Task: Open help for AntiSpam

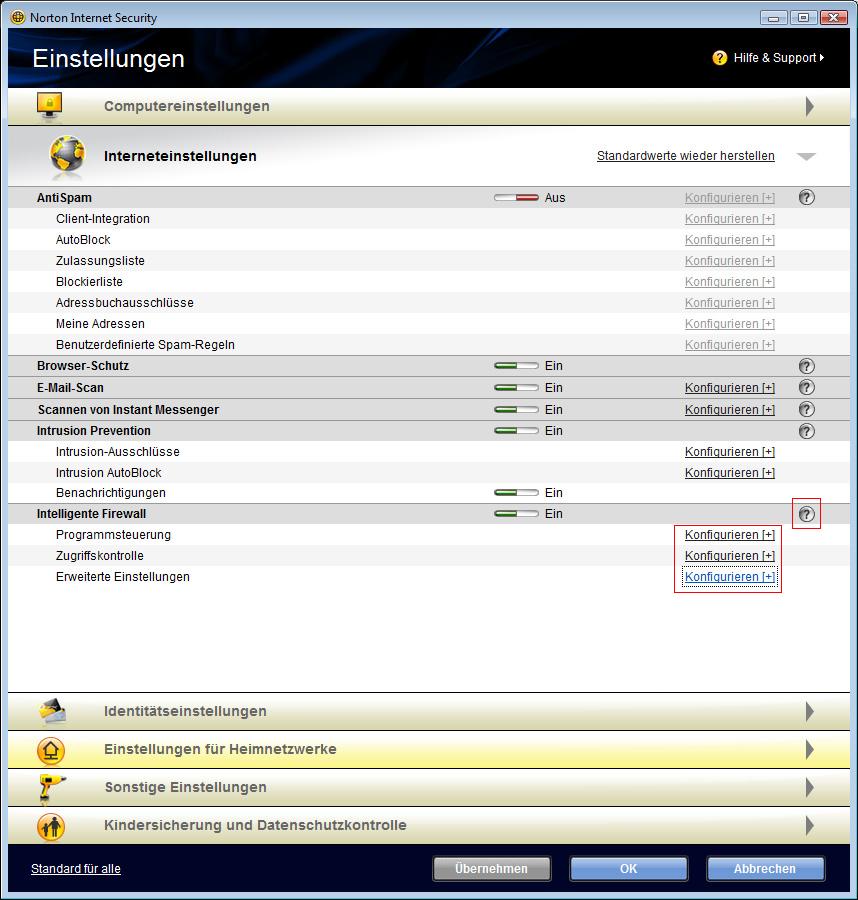Action: point(806,197)
